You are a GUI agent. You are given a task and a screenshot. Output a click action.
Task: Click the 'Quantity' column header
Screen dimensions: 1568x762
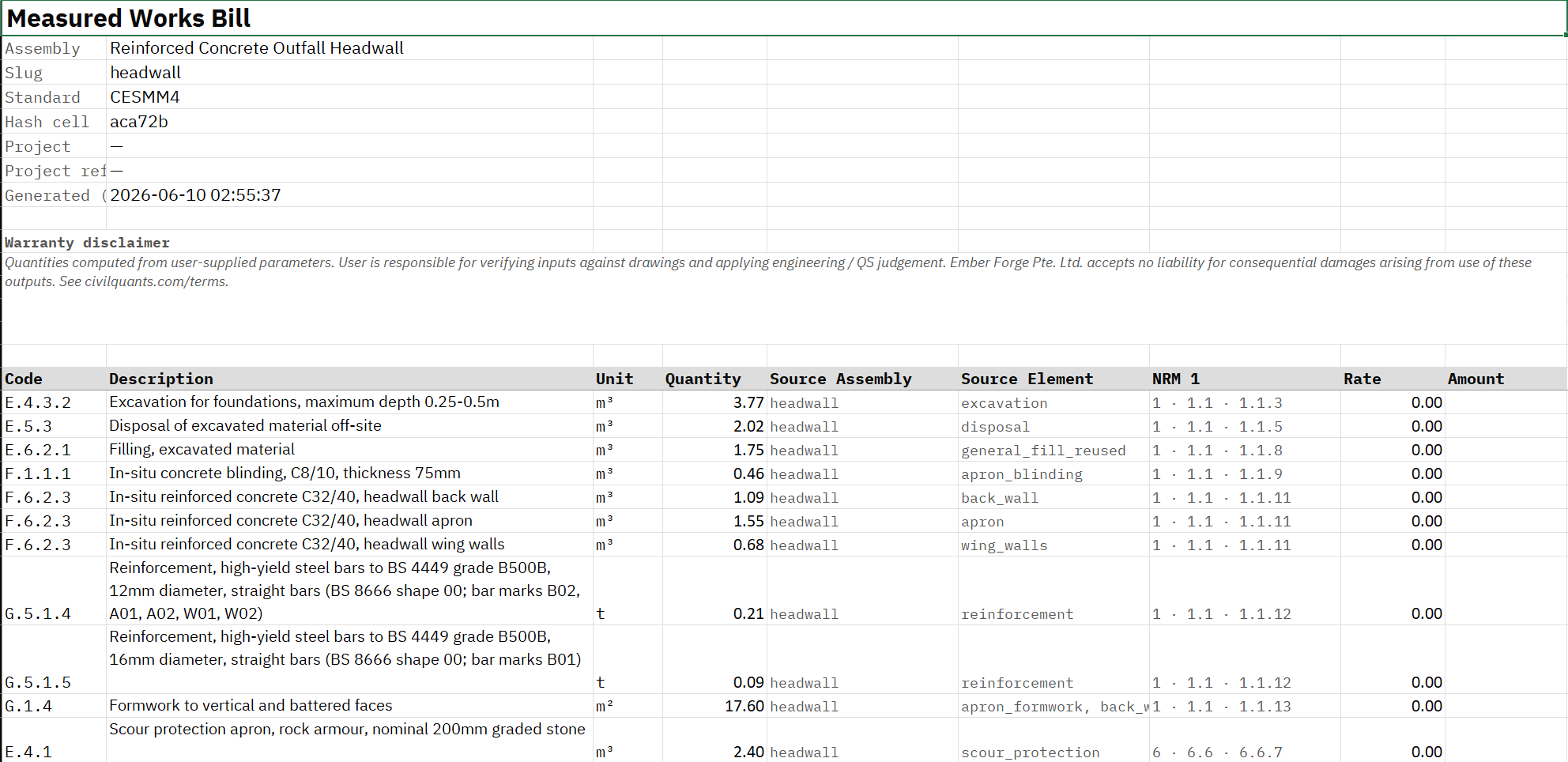pos(714,379)
